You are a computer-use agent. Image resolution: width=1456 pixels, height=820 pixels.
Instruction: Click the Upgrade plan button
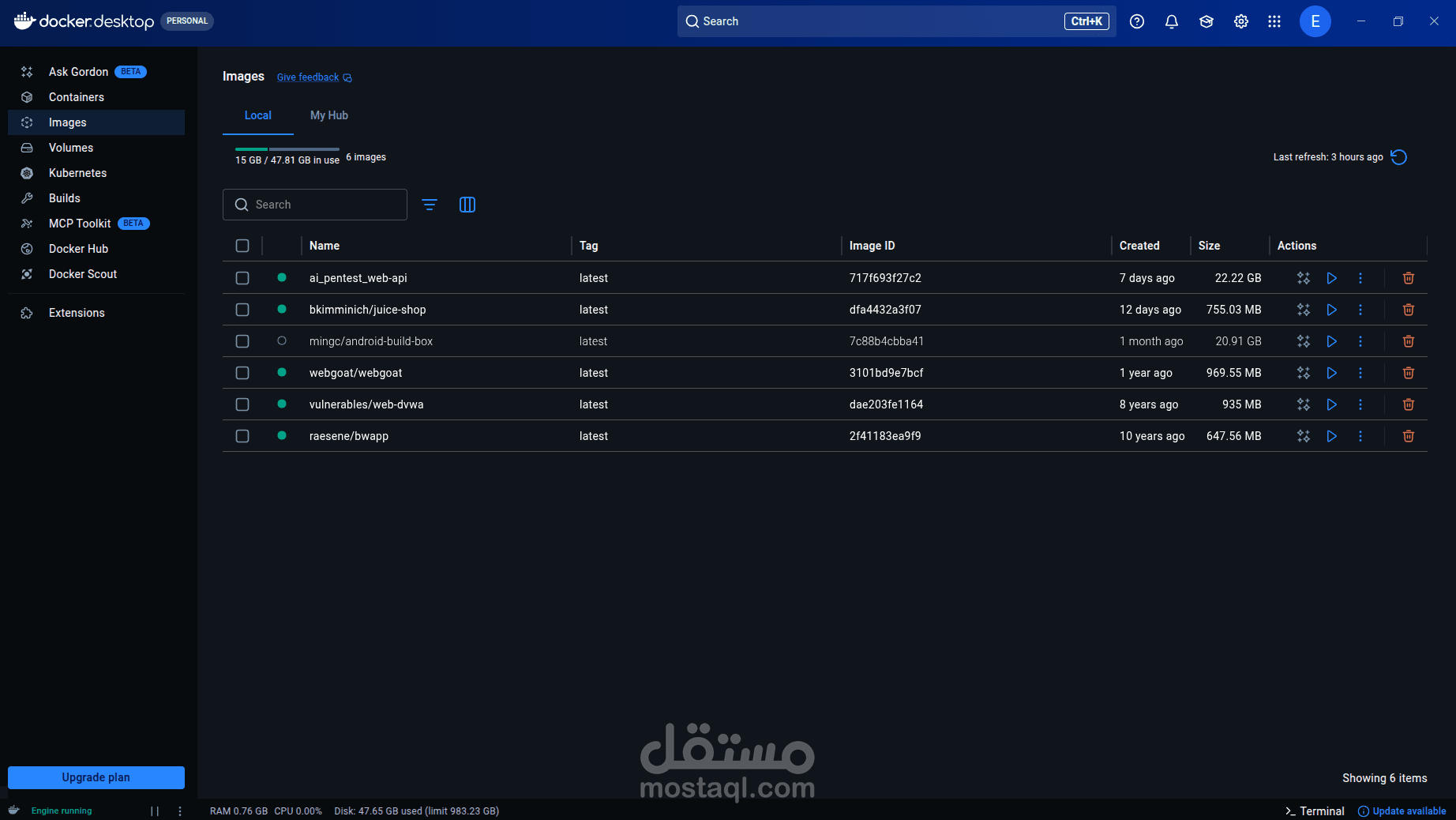[96, 777]
